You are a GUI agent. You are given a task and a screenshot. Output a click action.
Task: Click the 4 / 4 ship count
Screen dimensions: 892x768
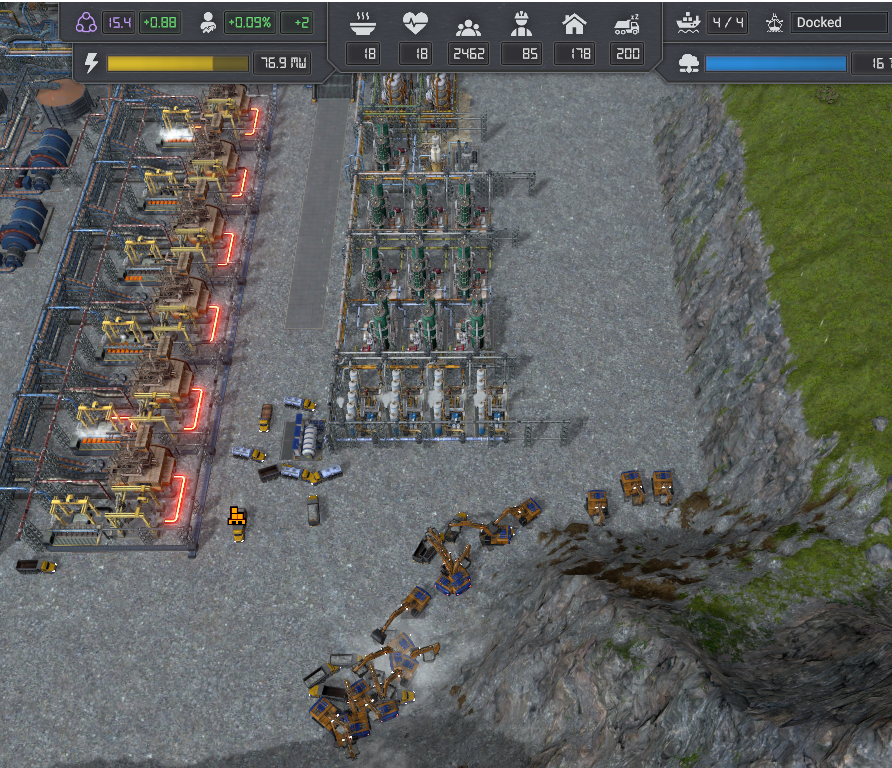tap(728, 23)
